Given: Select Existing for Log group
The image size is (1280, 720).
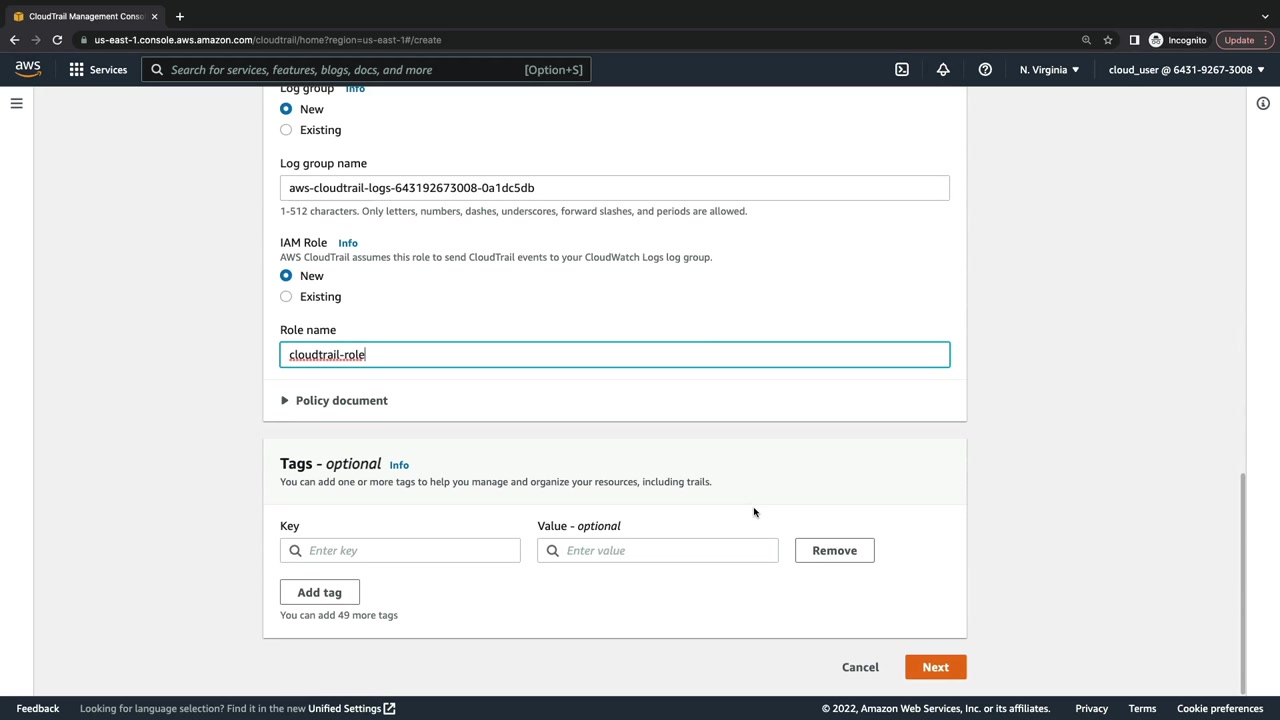Looking at the screenshot, I should (x=286, y=130).
